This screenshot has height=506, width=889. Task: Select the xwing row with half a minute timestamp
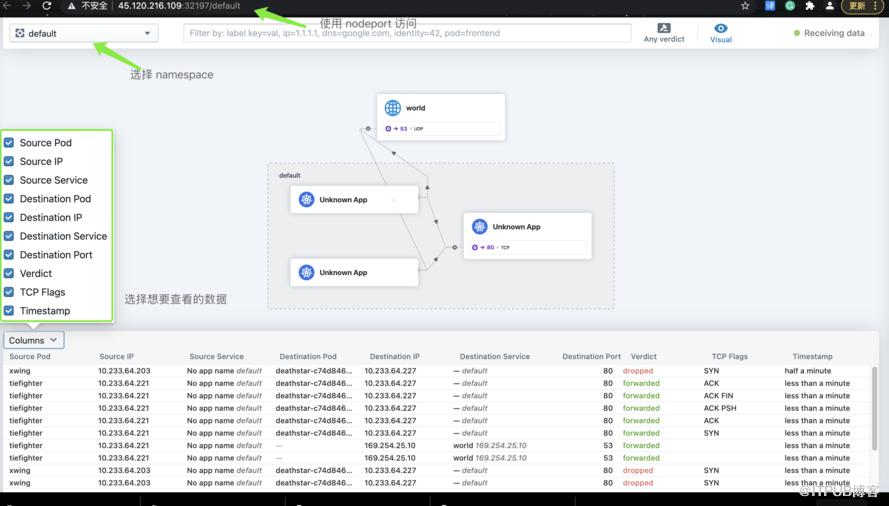(437, 370)
